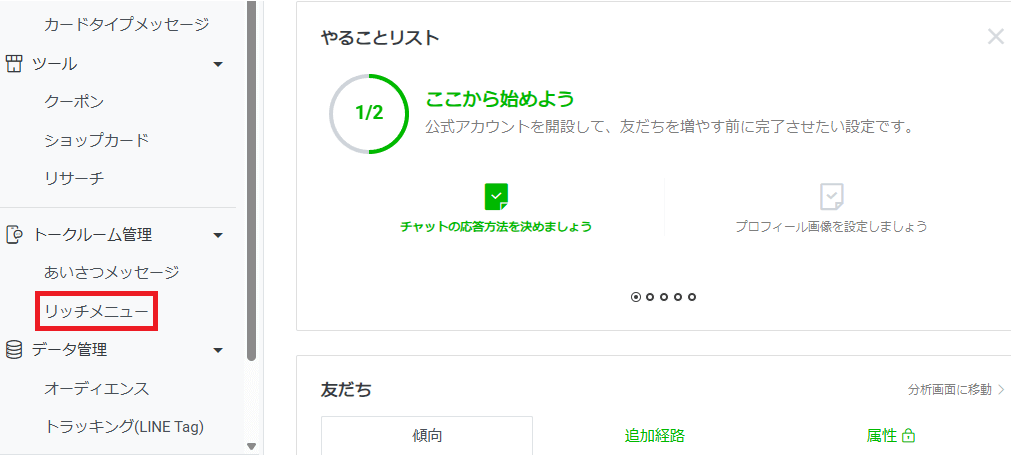Viewport: 1011px width, 455px height.
Task: Click the 1/2 progress circle
Action: (369, 113)
